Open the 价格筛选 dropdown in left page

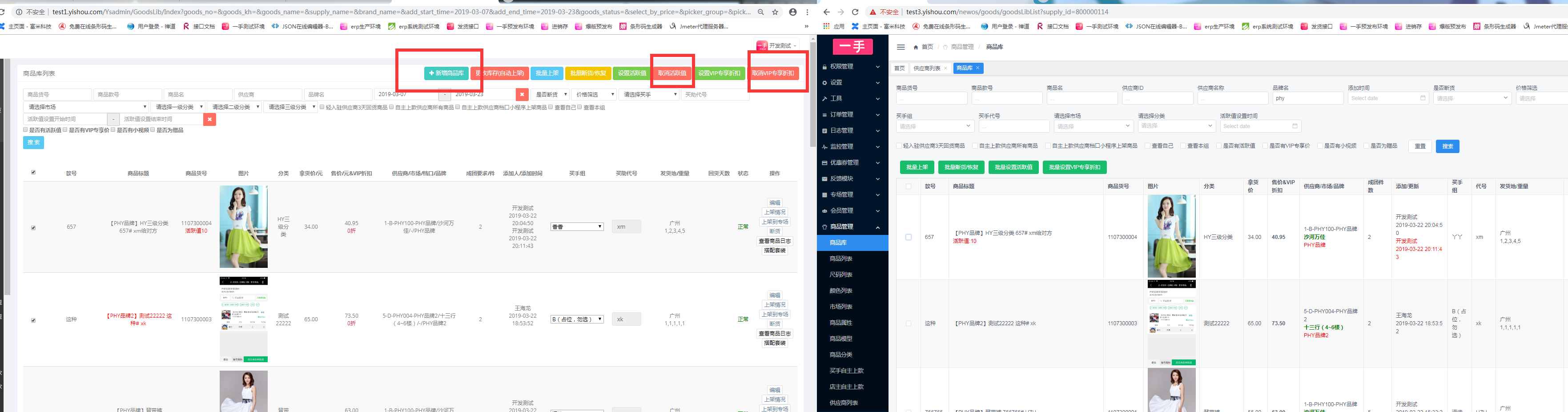594,94
